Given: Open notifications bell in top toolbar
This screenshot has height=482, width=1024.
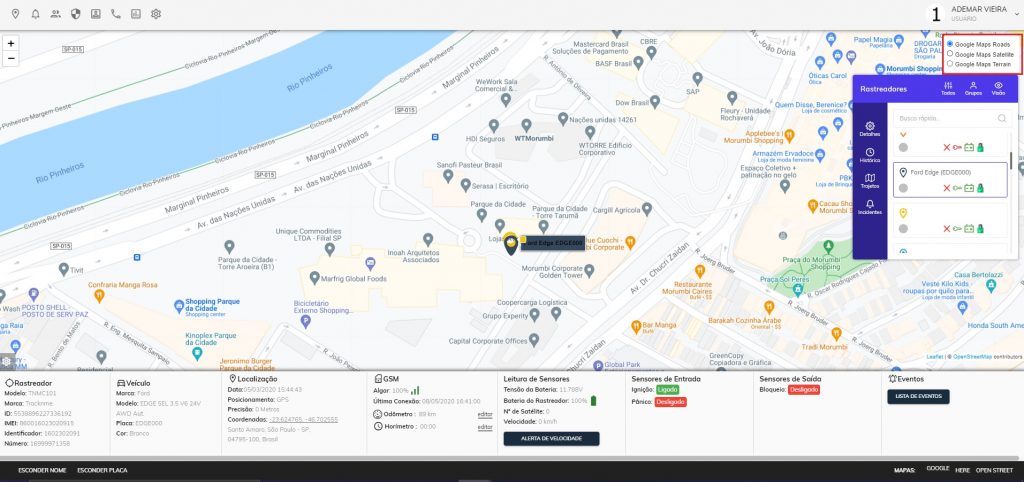Looking at the screenshot, I should pyautogui.click(x=35, y=14).
